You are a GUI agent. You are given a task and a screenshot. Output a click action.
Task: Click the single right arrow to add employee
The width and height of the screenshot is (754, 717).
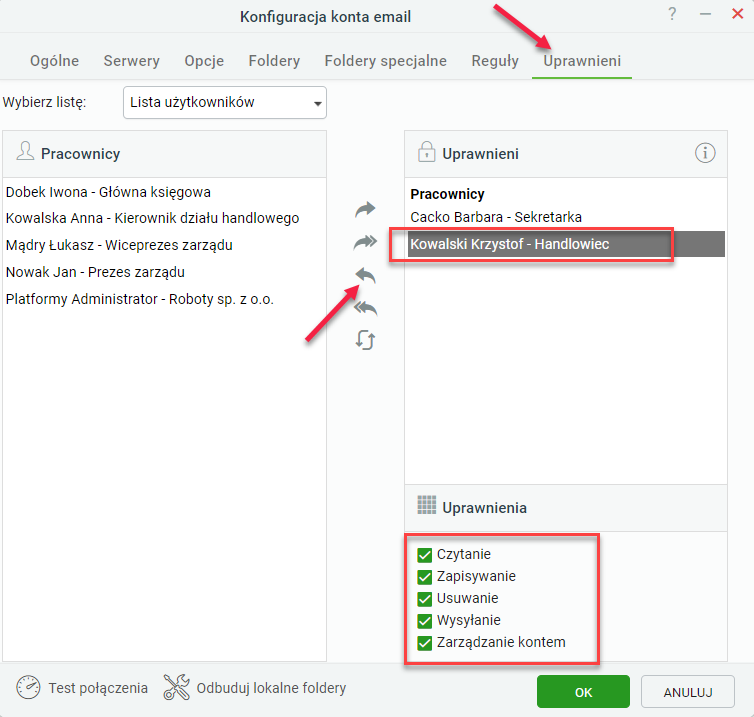pos(365,209)
